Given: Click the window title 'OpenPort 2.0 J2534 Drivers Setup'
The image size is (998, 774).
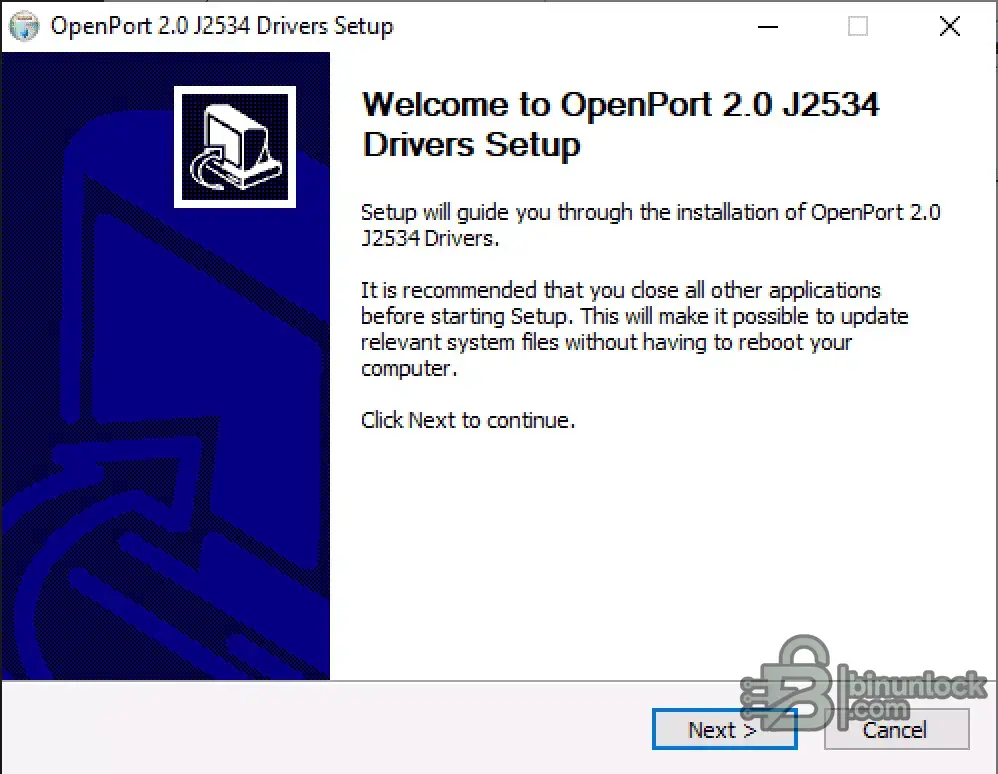Looking at the screenshot, I should click(222, 26).
